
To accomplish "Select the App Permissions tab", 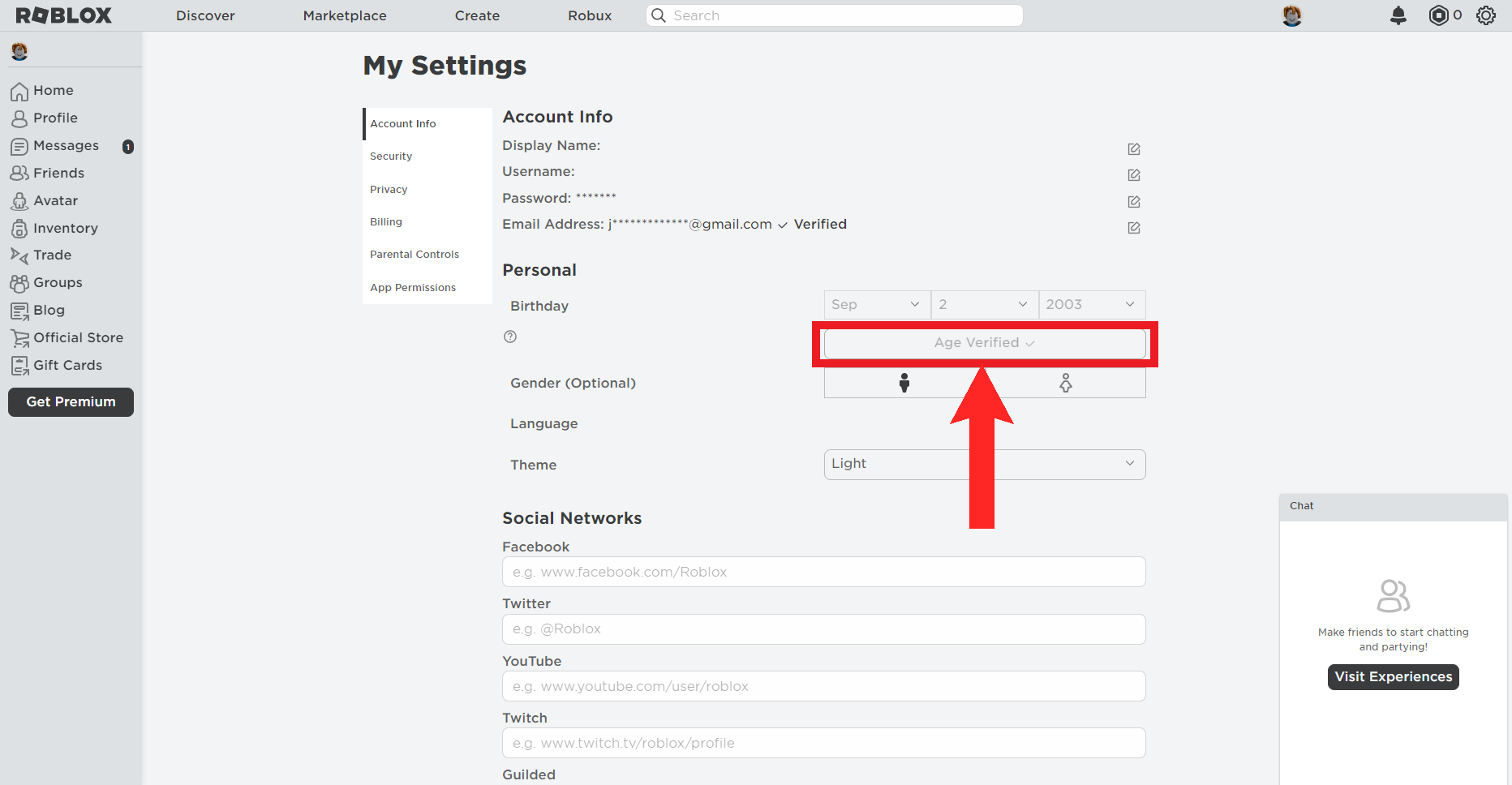I will pos(427,288).
